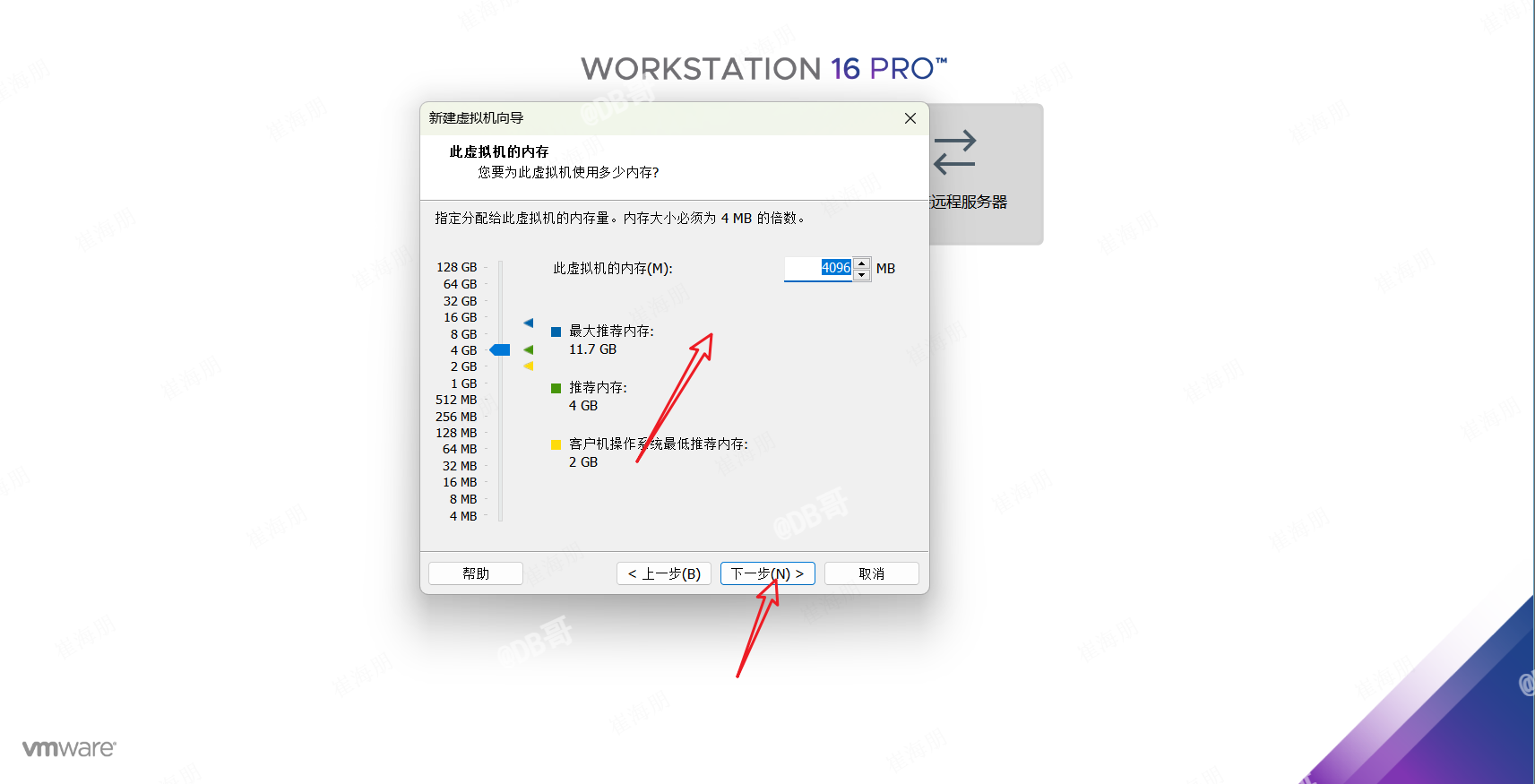The width and height of the screenshot is (1535, 784).
Task: Continue with the 下一步(N) button
Action: pyautogui.click(x=768, y=573)
